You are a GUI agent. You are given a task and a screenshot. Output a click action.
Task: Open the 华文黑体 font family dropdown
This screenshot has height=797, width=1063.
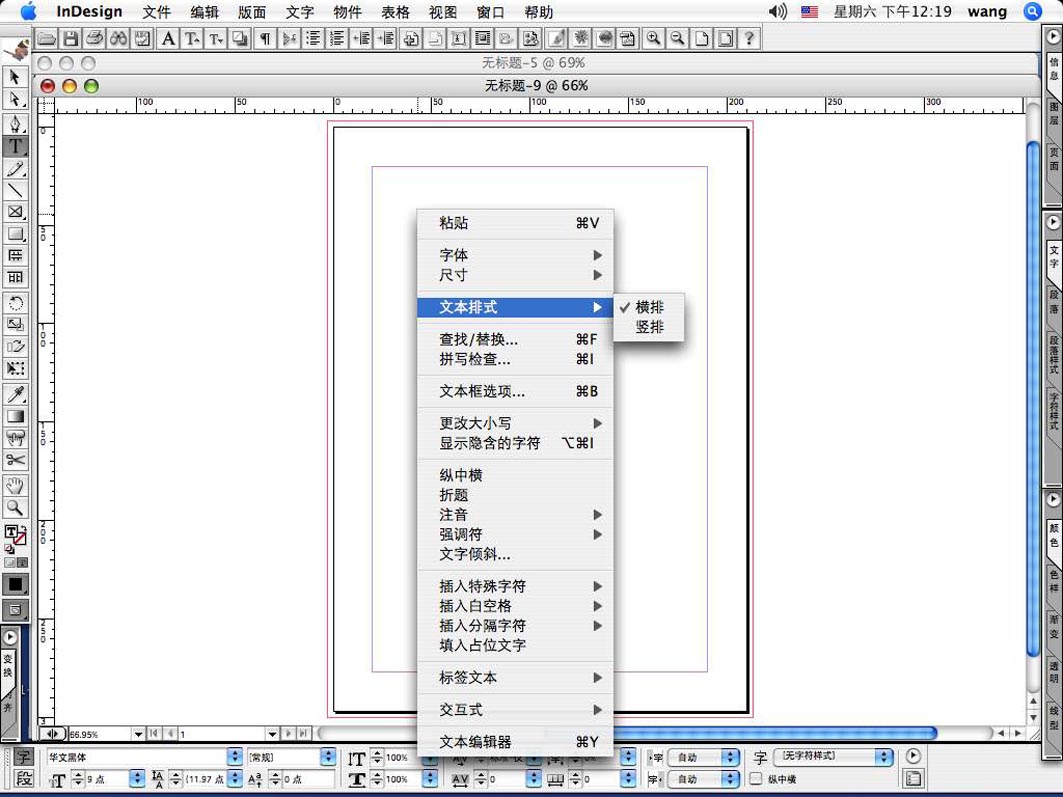(x=235, y=757)
